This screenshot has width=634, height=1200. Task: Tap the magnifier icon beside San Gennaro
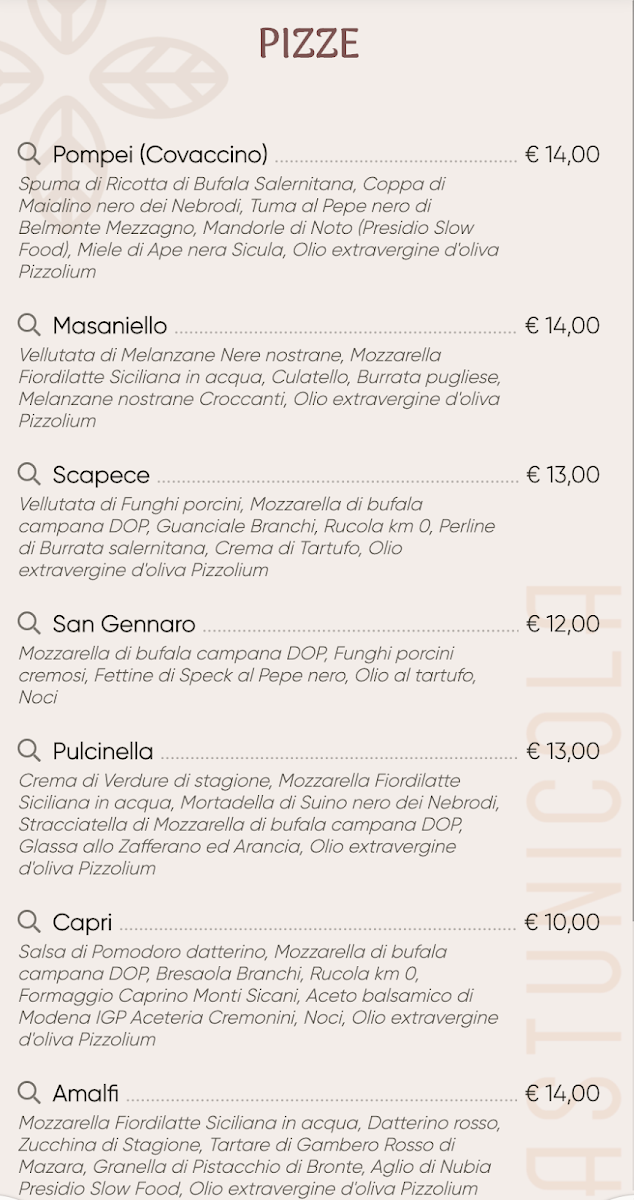tap(30, 623)
